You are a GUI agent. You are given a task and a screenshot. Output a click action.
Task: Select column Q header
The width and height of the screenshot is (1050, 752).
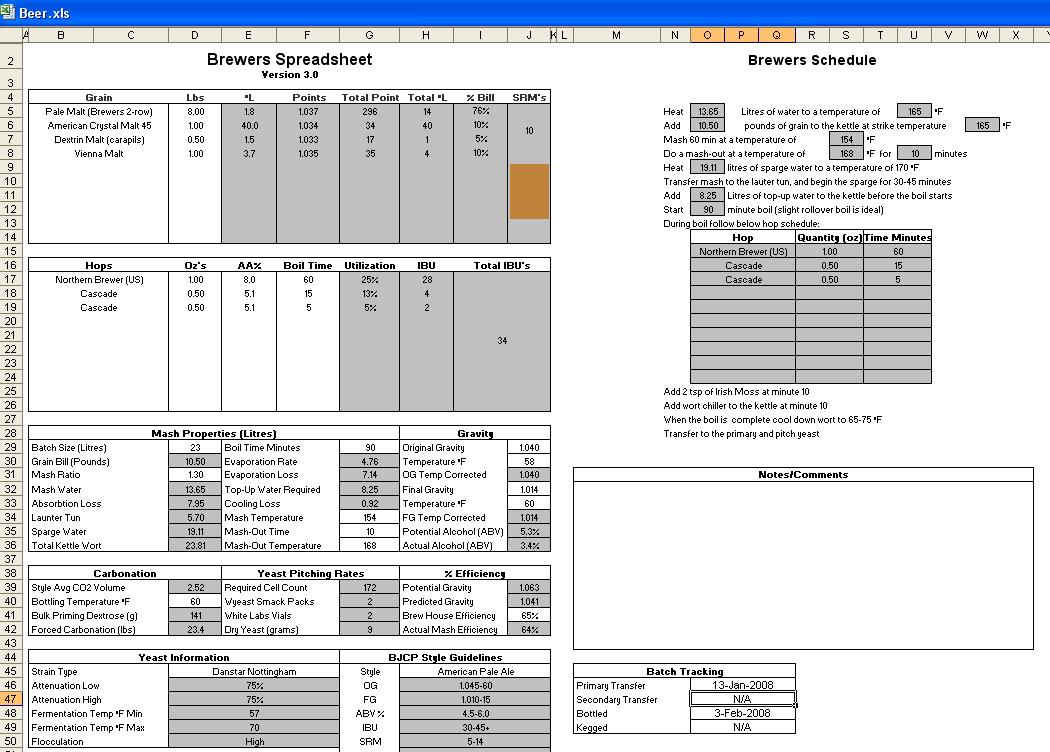coord(777,35)
